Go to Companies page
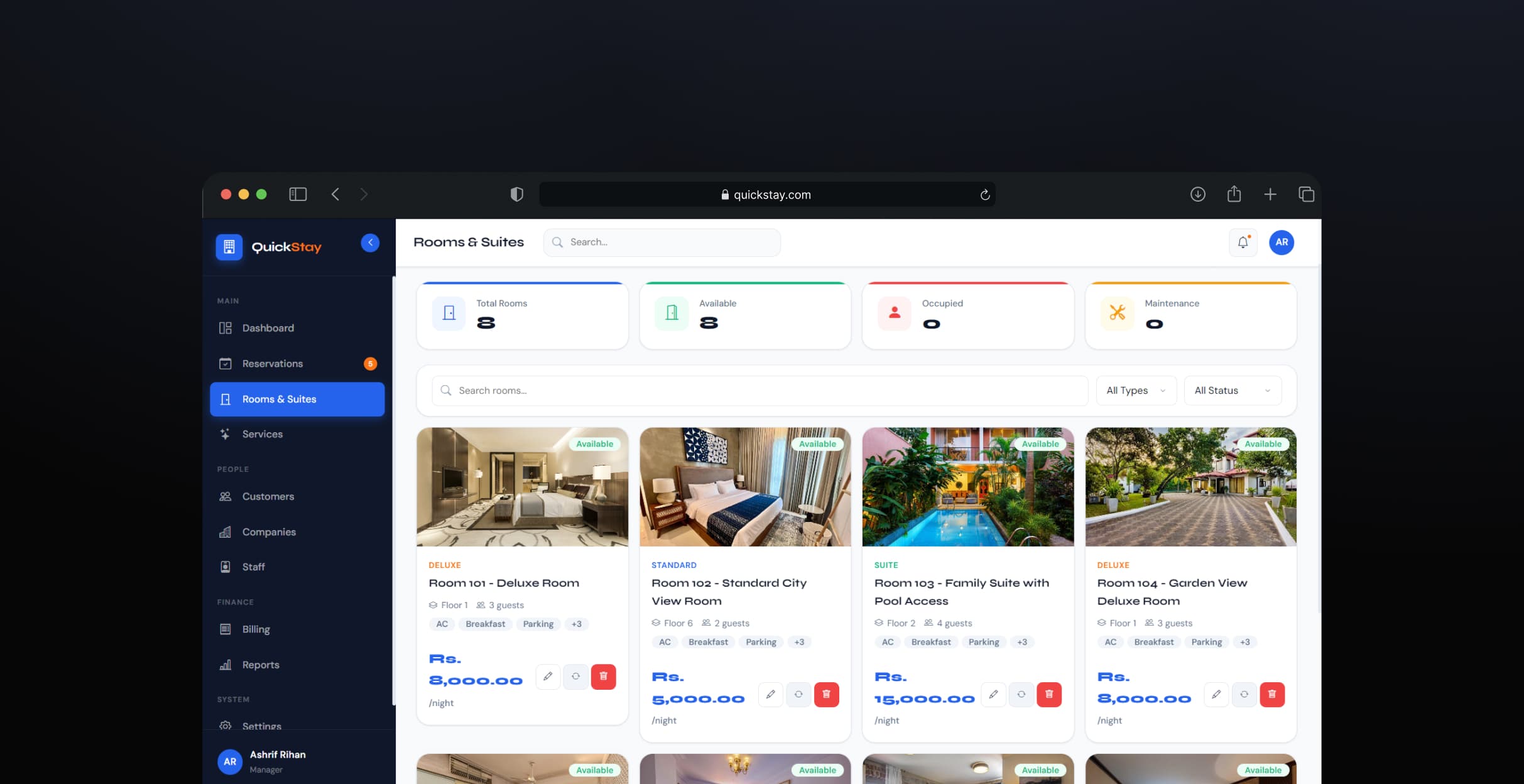 297,532
